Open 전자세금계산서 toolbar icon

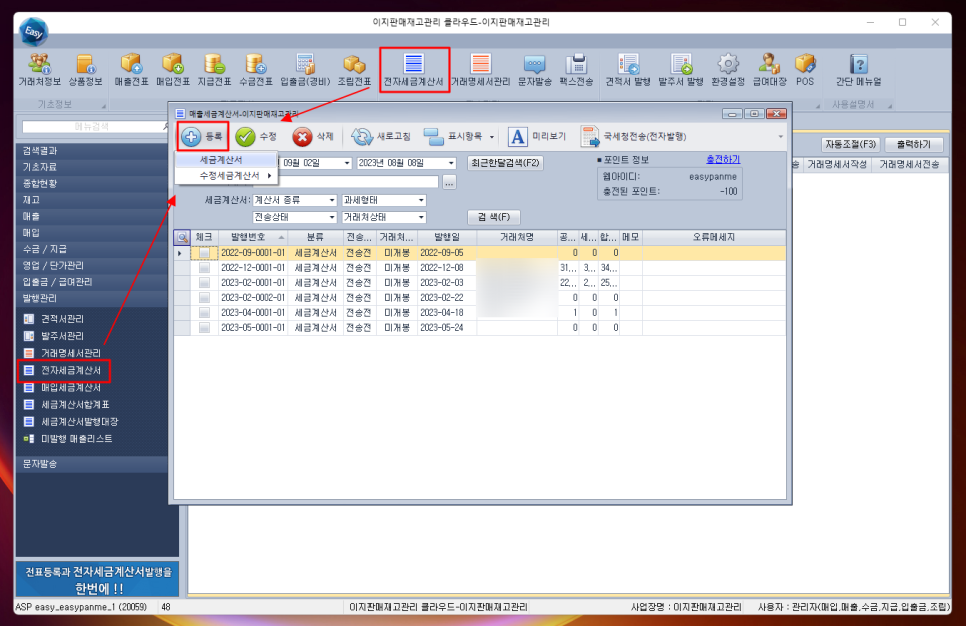pos(413,70)
